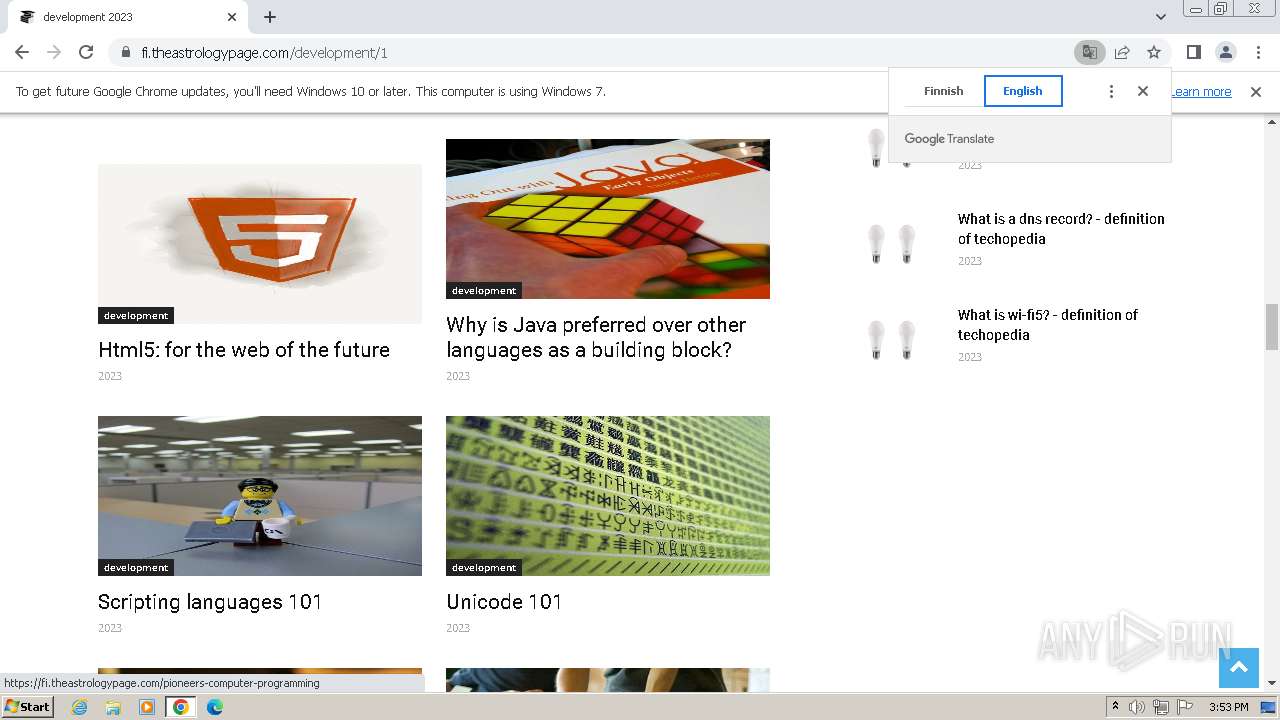Open 'Html5: for the web of the future'
This screenshot has height=720, width=1280.
(x=244, y=350)
